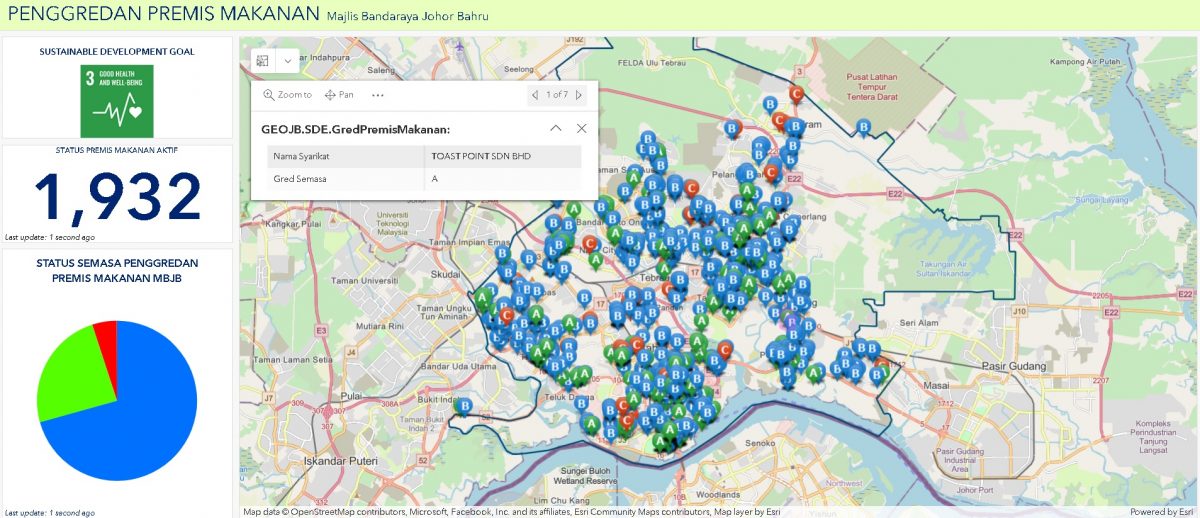
Task: Click the isolated B marker near Iskandar Puteri road
Action: point(464,405)
